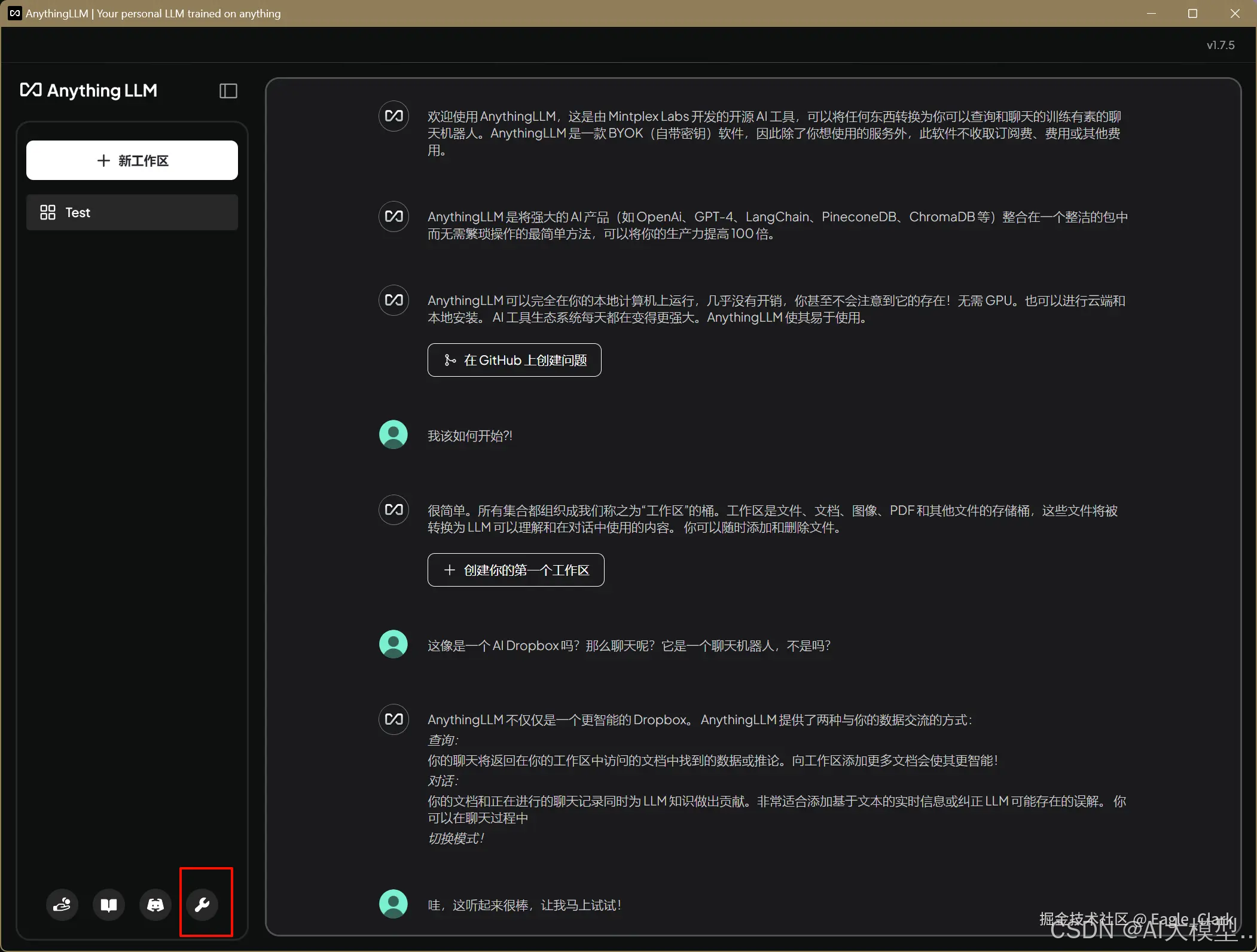Click the support/donate hand icon
Image resolution: width=1257 pixels, height=952 pixels.
(62, 905)
